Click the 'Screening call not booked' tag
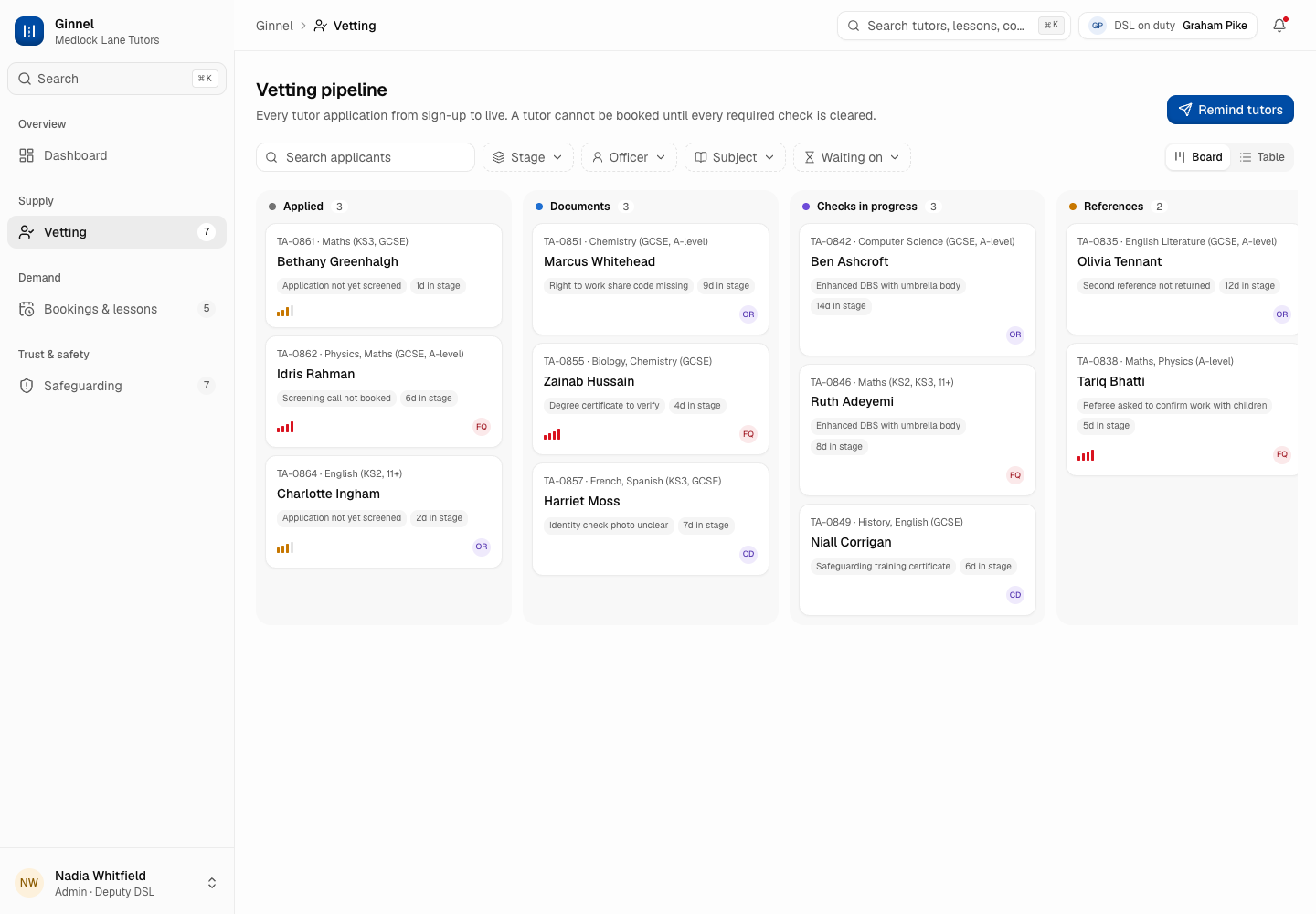Viewport: 1316px width, 914px height. (x=336, y=399)
